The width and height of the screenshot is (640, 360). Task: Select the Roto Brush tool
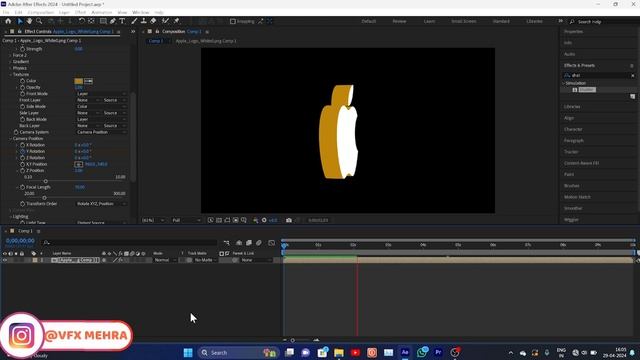[x=165, y=21]
